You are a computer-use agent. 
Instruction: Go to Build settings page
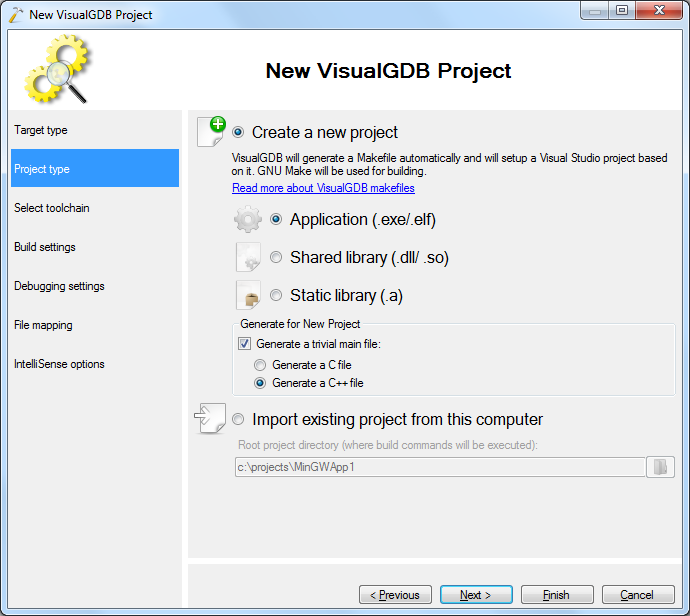(x=95, y=247)
